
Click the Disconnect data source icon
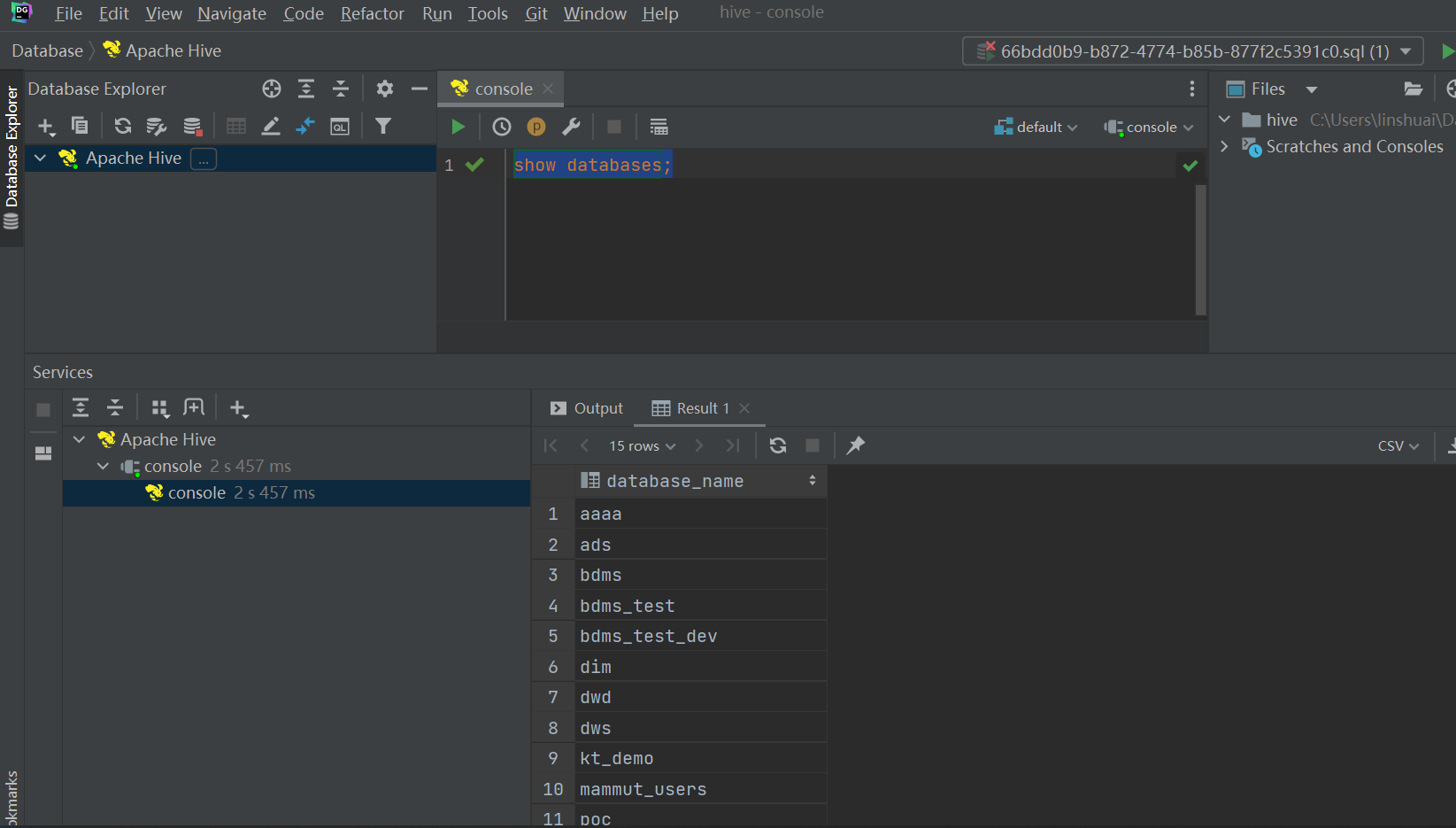point(192,127)
